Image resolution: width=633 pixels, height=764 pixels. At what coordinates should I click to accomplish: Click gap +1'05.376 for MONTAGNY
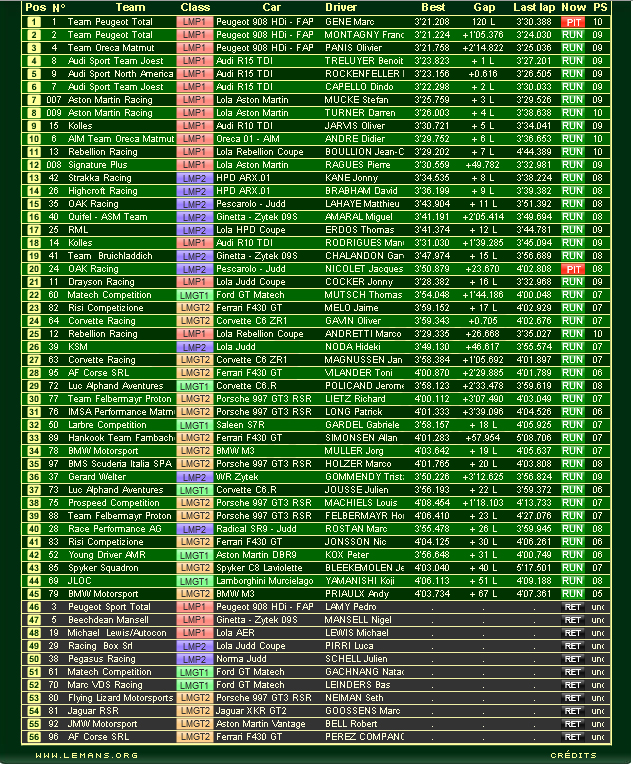(x=482, y=35)
